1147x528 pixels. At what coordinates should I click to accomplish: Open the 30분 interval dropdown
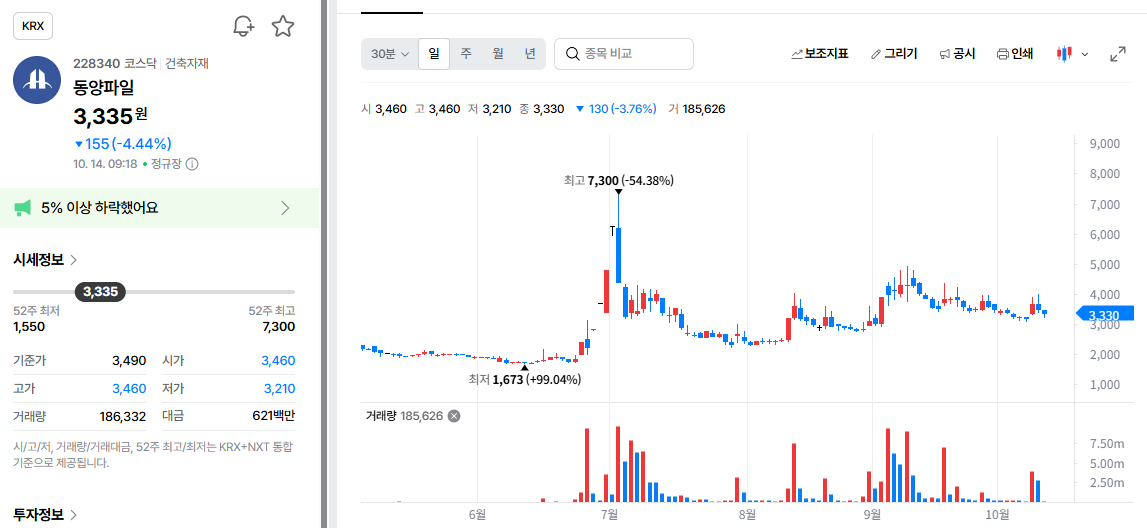point(389,54)
